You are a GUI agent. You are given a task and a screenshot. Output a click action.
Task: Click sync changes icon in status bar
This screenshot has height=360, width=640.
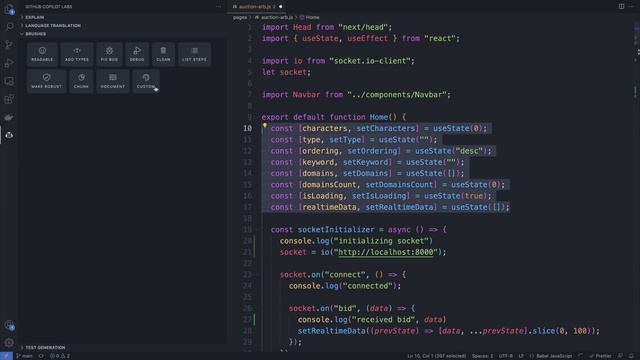click(41, 356)
